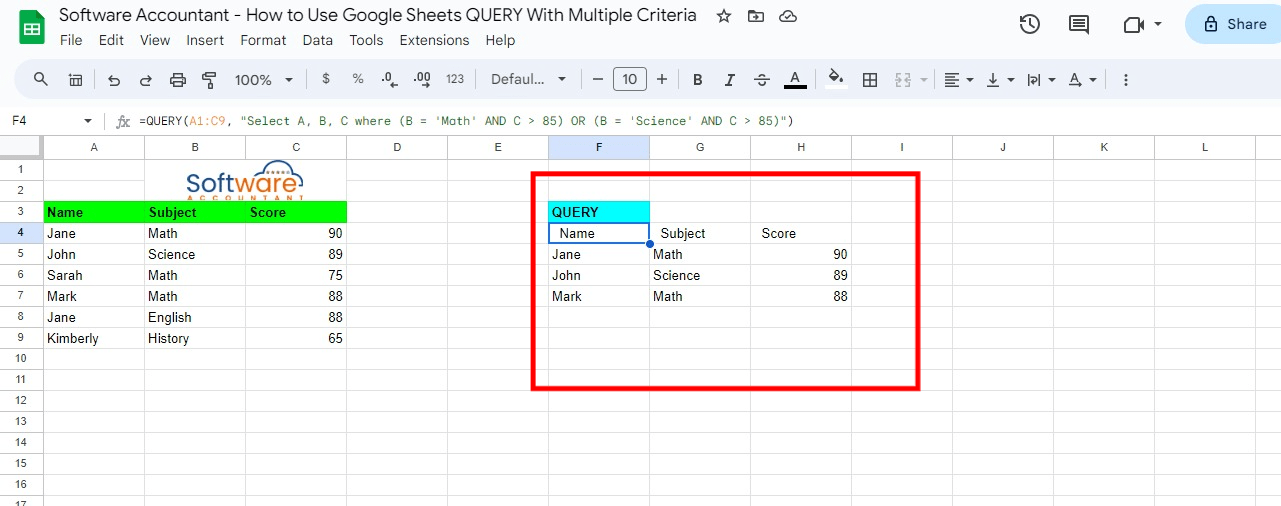Viewport: 1281px width, 506px height.
Task: Open the File menu
Action: pyautogui.click(x=71, y=40)
